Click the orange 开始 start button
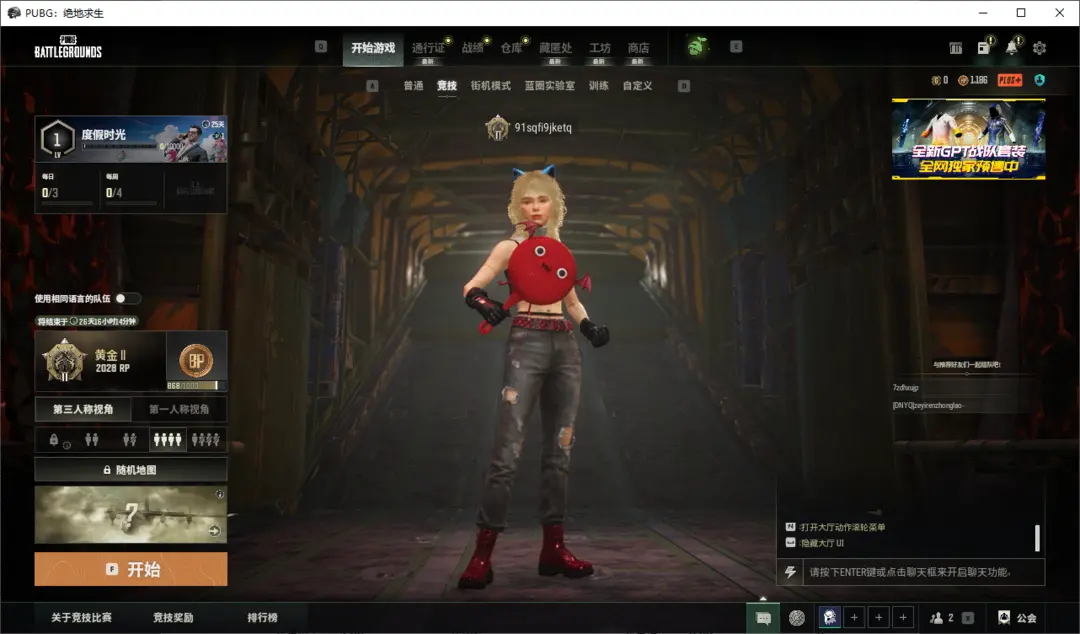 coord(131,569)
